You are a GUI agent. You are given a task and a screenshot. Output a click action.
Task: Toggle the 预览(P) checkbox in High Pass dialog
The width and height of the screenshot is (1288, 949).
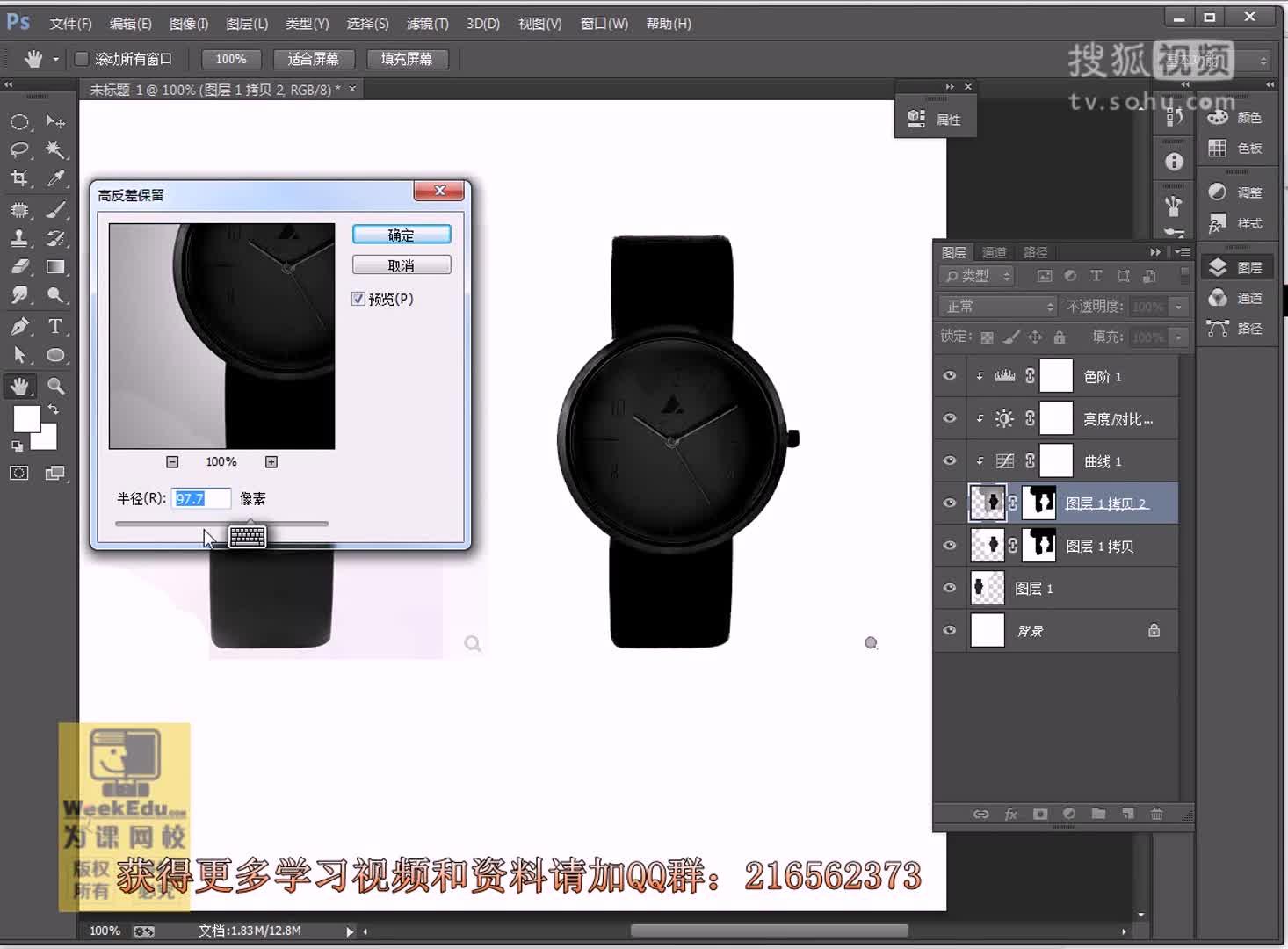[358, 299]
